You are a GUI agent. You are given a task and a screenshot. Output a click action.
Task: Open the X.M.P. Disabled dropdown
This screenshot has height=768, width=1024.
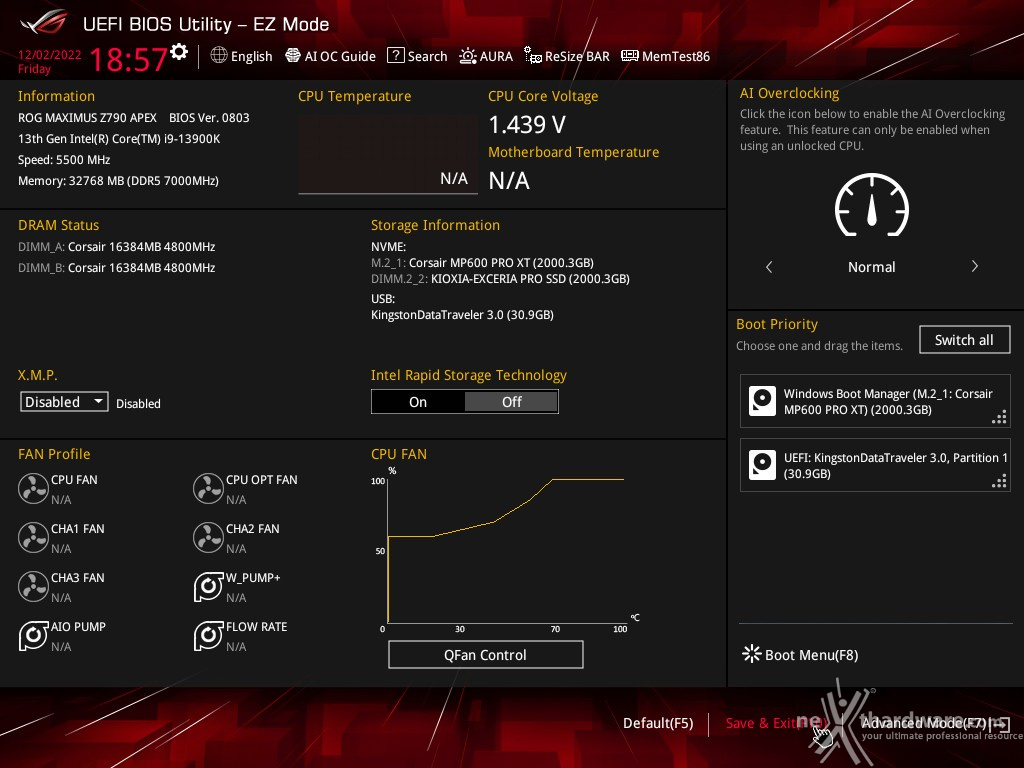64,402
